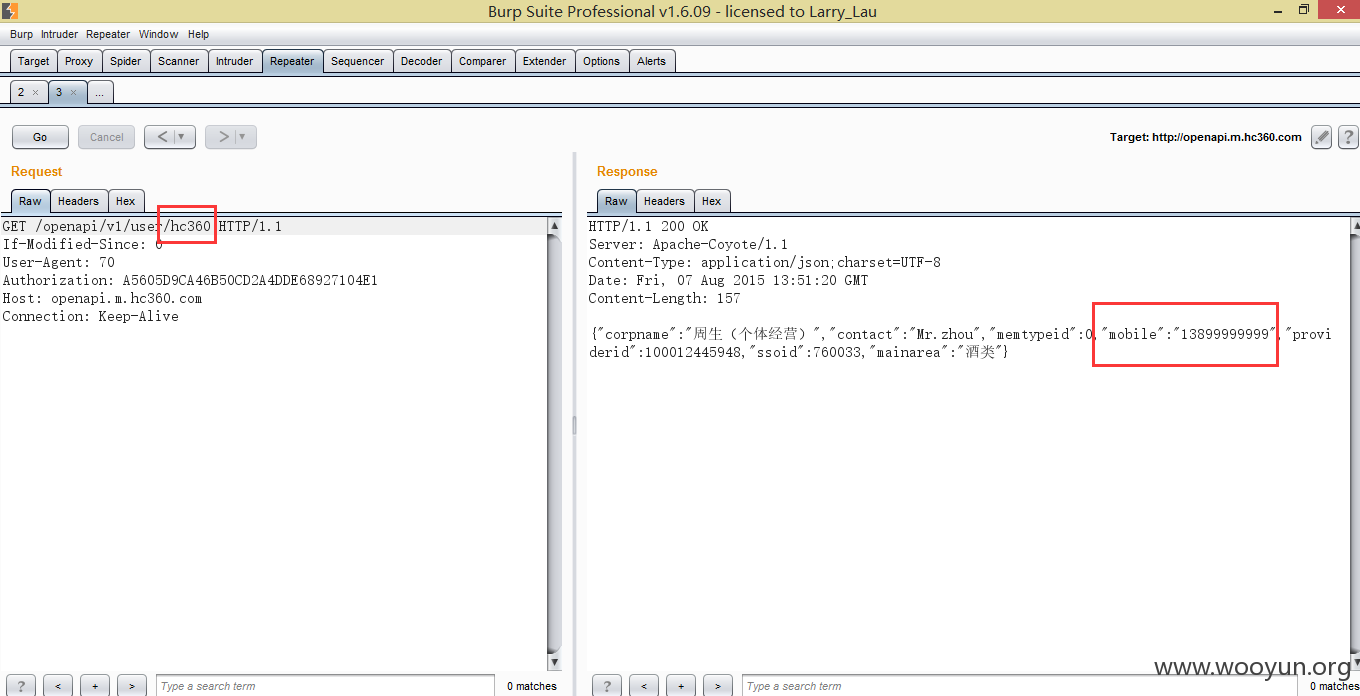Select the Request Raw tab
Image resolution: width=1360 pixels, height=696 pixels.
click(30, 201)
